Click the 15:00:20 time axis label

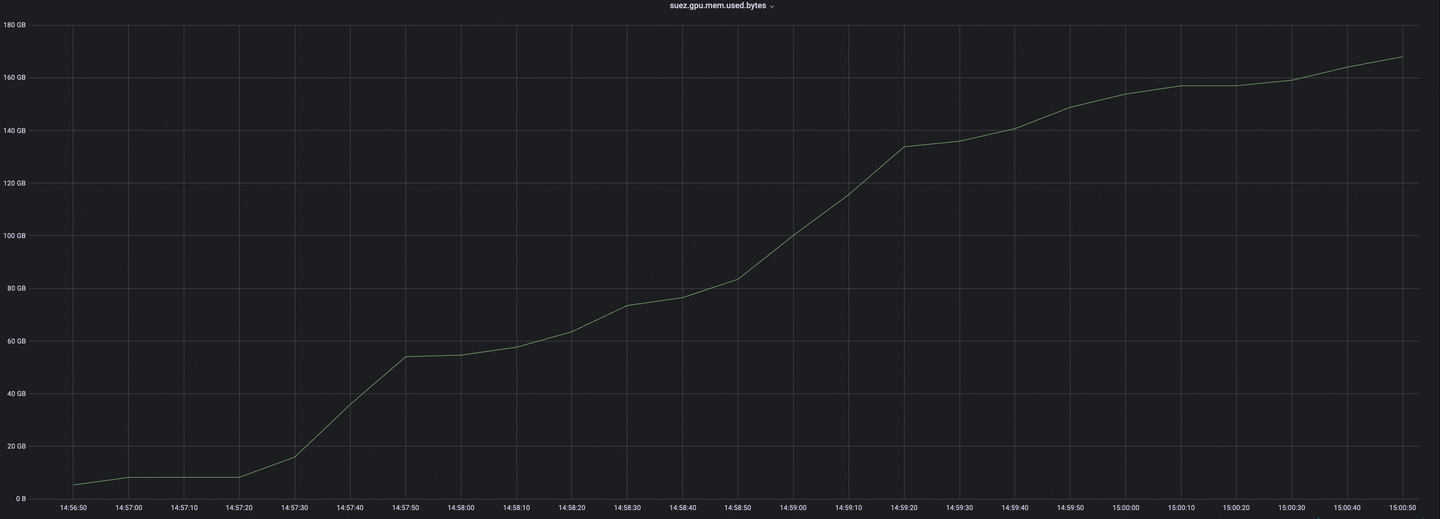(1236, 508)
